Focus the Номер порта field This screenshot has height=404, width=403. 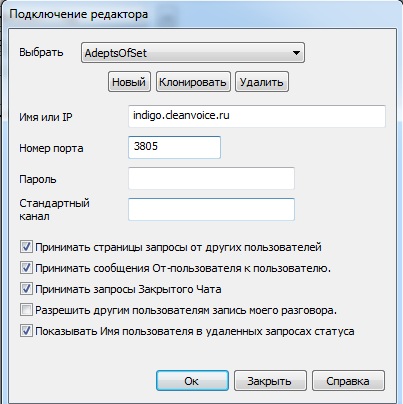[174, 147]
